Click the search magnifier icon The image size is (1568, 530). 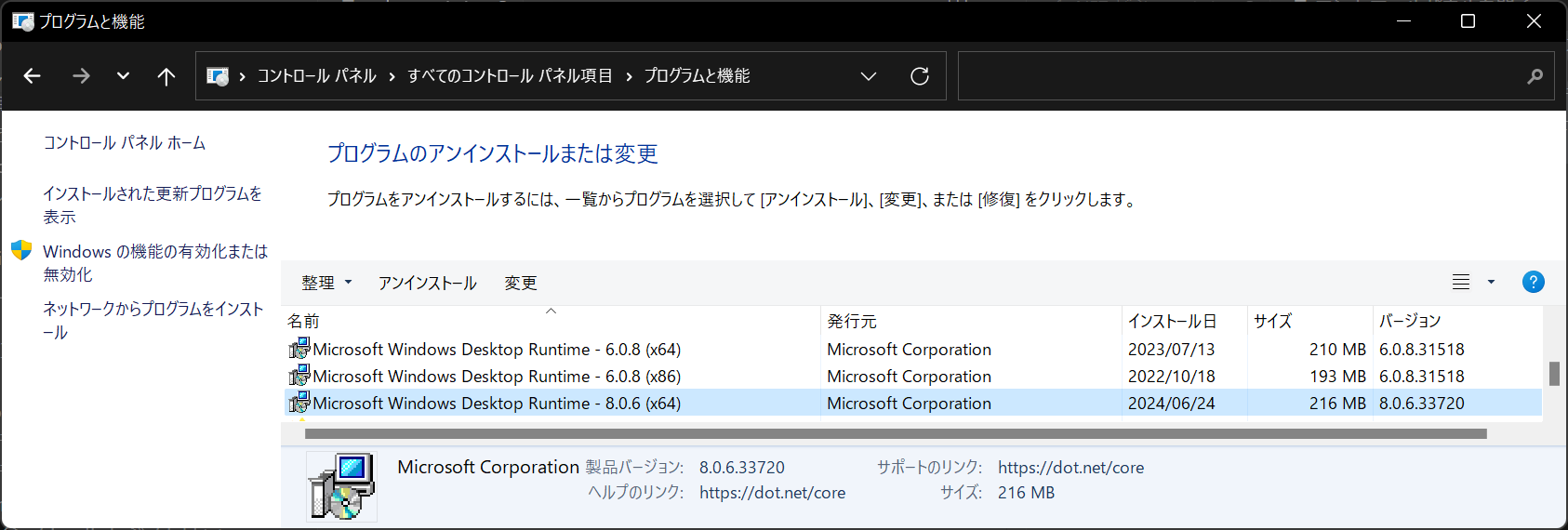coord(1535,76)
